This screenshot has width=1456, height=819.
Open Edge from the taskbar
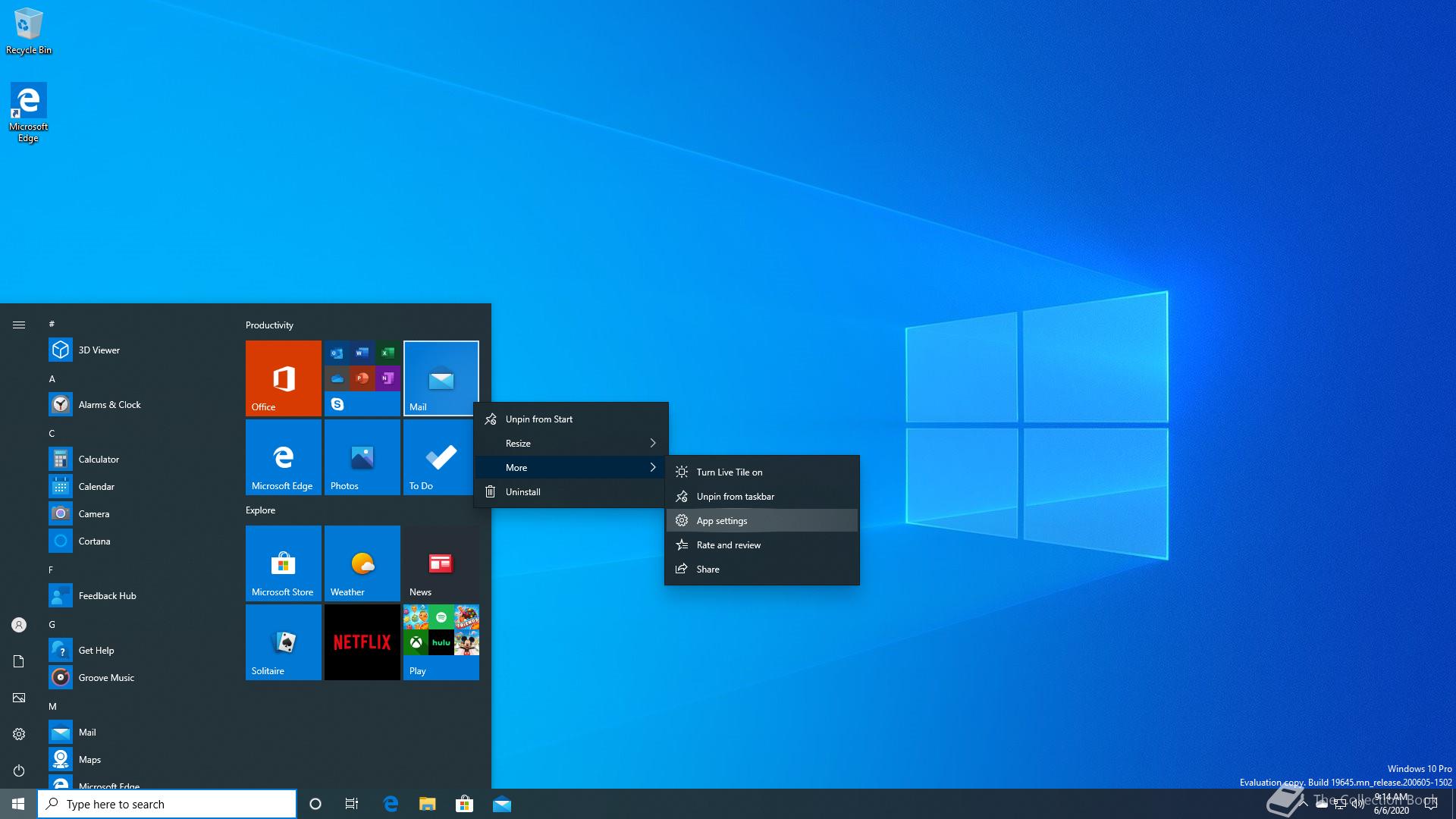point(391,804)
